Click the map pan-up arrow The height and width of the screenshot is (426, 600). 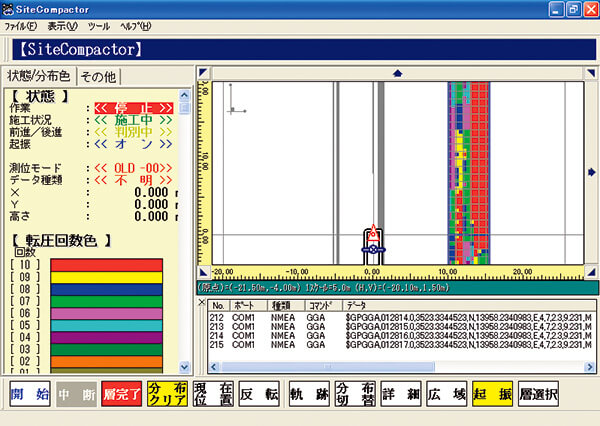(398, 73)
